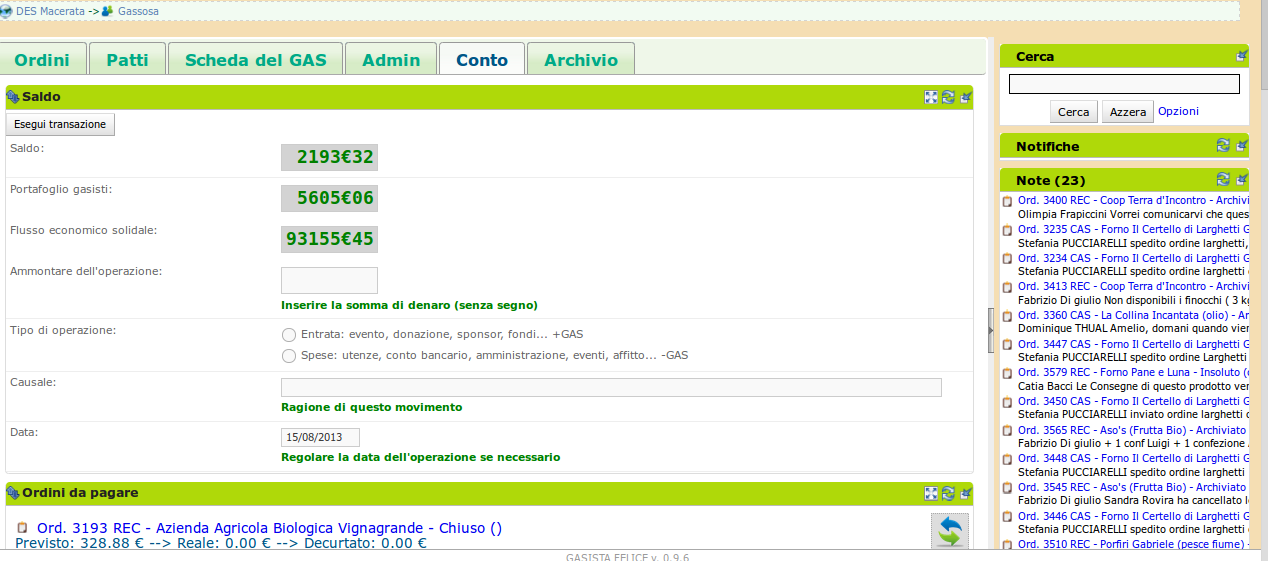
Task: Refresh the Ordini da pagare panel
Action: click(948, 493)
